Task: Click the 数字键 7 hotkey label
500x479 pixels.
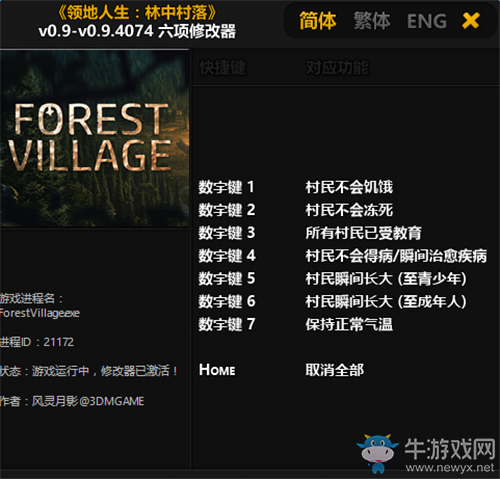Action: [227, 324]
